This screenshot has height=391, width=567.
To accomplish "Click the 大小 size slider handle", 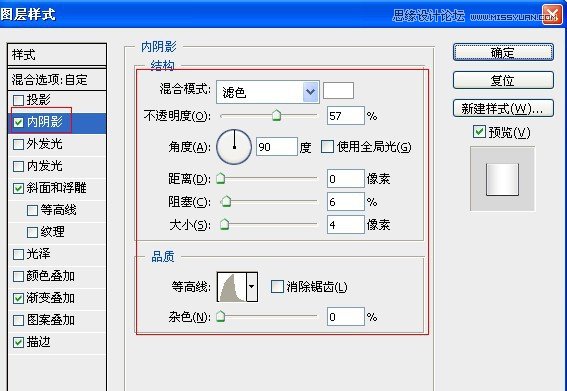I will (x=224, y=225).
